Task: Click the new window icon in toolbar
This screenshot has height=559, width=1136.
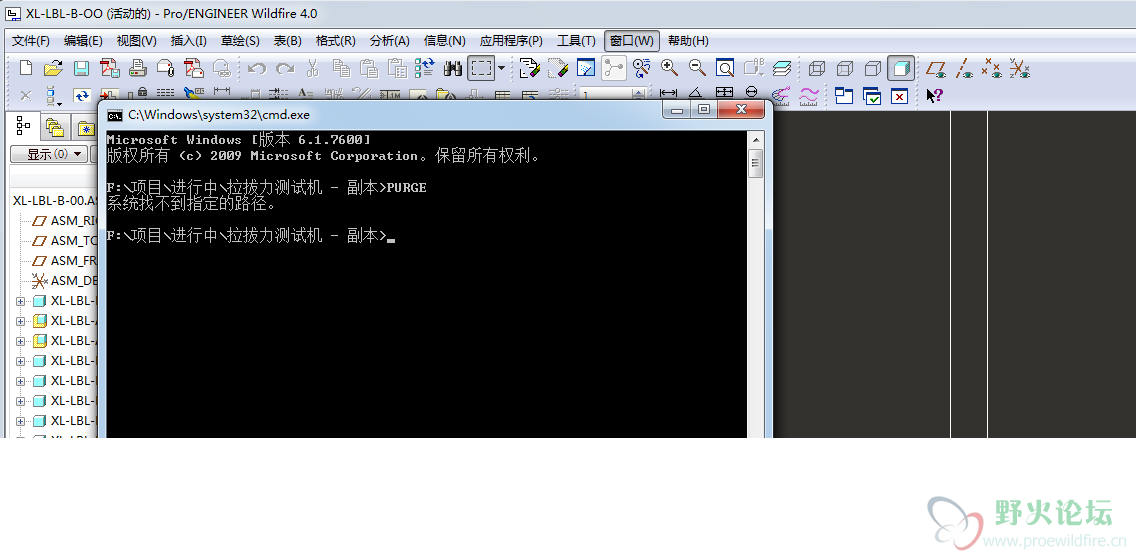Action: (x=844, y=96)
